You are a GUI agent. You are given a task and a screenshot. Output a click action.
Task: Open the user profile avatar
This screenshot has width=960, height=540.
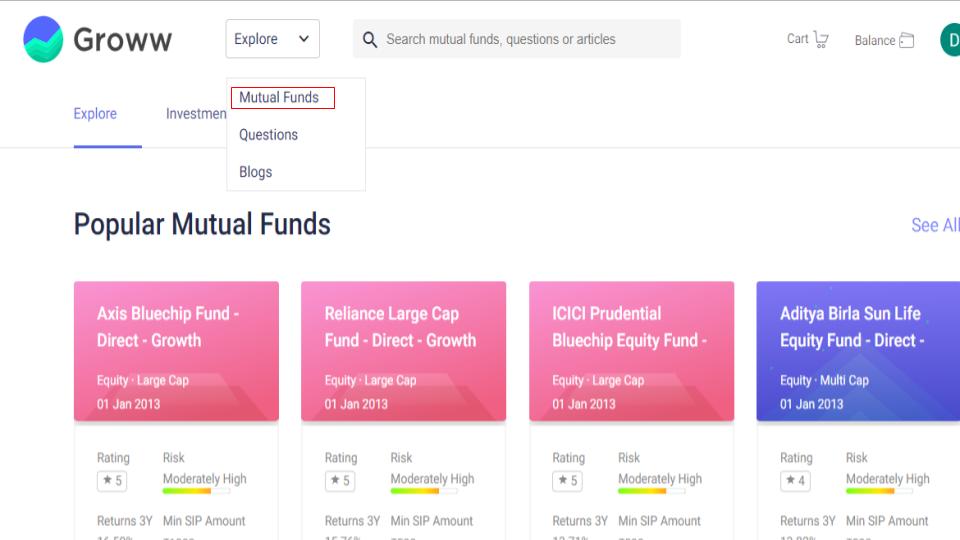click(950, 40)
